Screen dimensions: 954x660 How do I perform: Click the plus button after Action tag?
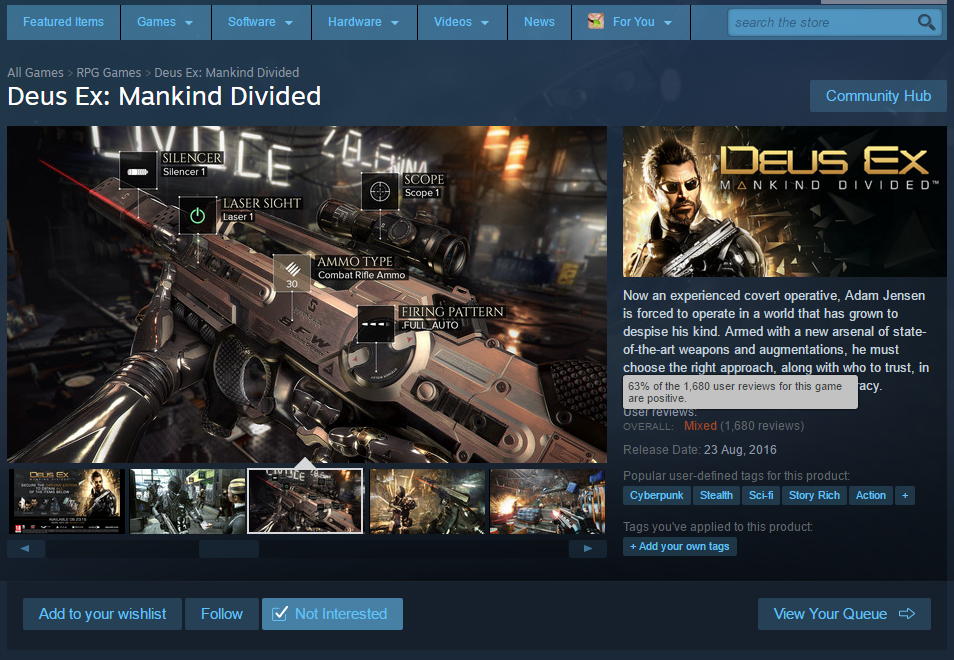(904, 495)
